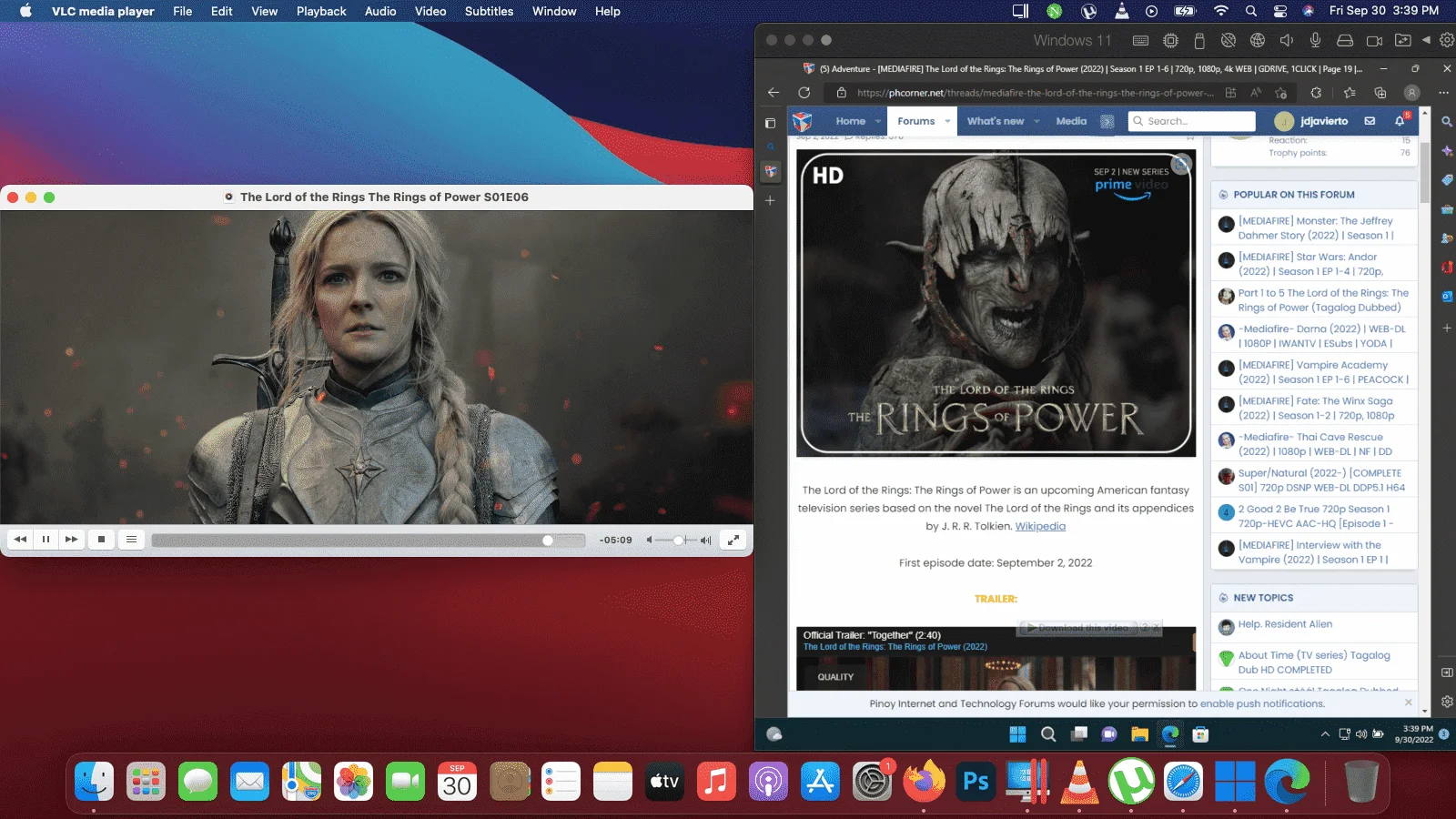Open the Apple menu

coord(25,11)
